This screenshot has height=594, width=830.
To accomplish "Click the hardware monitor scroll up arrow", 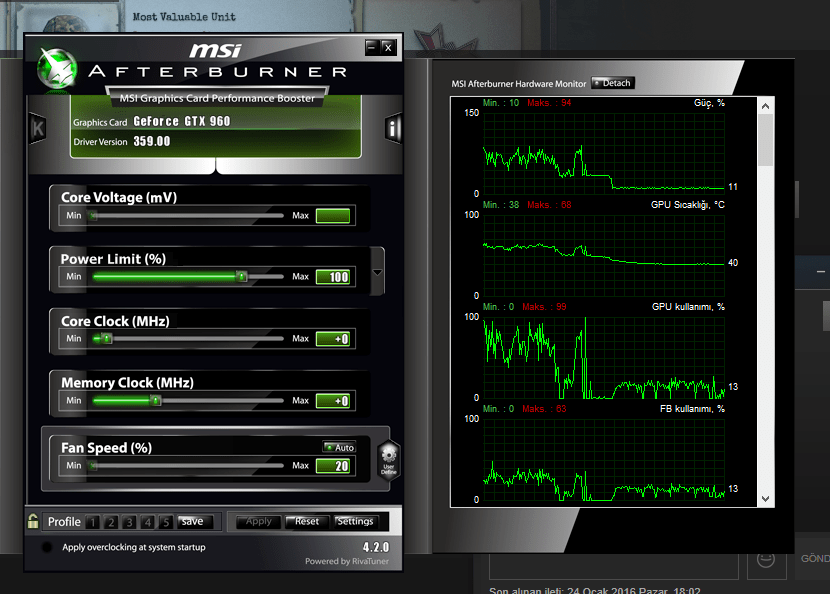I will tap(765, 106).
